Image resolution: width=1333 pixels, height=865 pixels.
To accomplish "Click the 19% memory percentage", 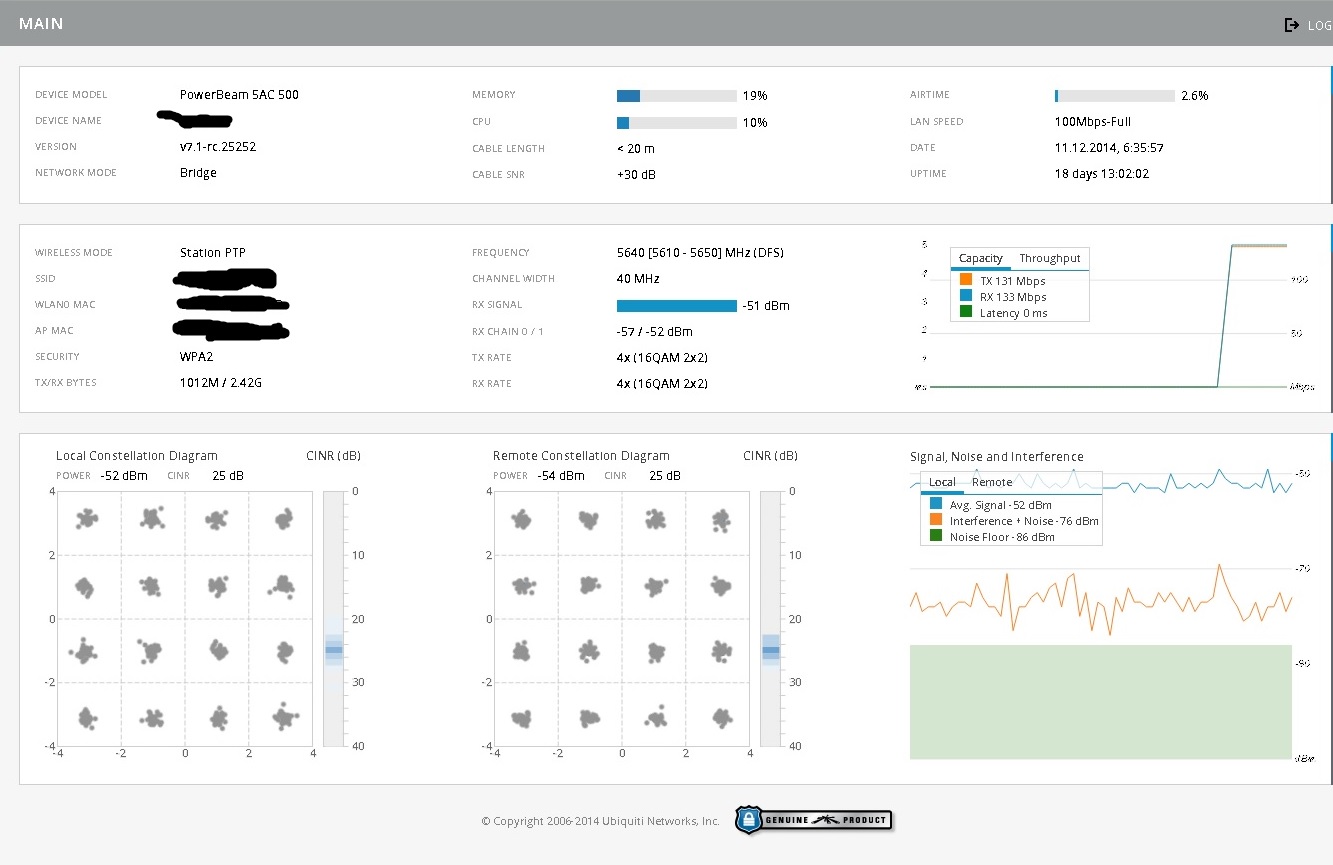I will click(x=755, y=96).
